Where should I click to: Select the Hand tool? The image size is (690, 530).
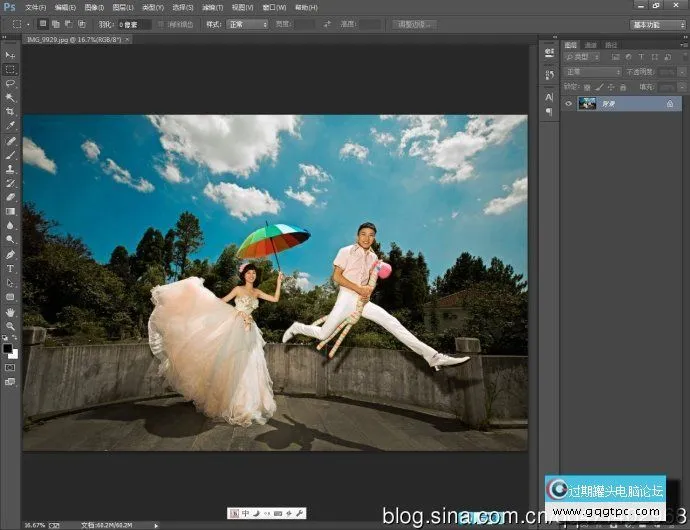11,312
